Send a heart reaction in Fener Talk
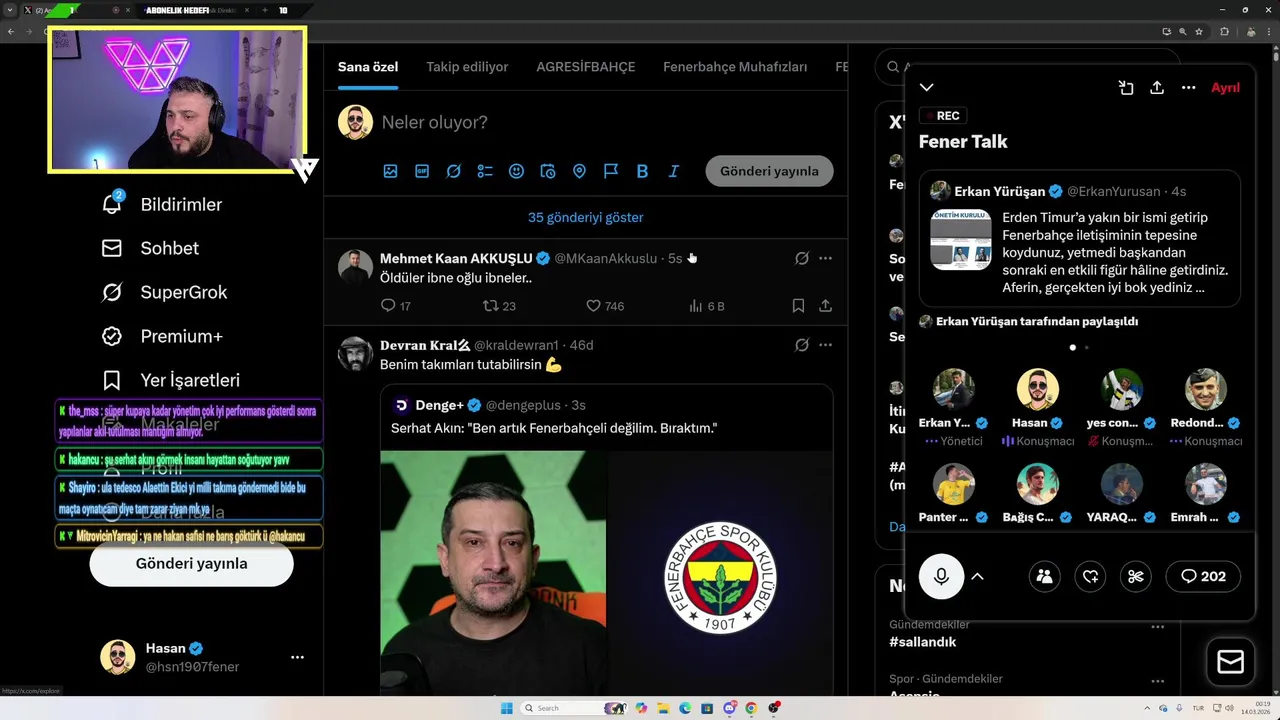Image resolution: width=1280 pixels, height=720 pixels. coord(1090,576)
